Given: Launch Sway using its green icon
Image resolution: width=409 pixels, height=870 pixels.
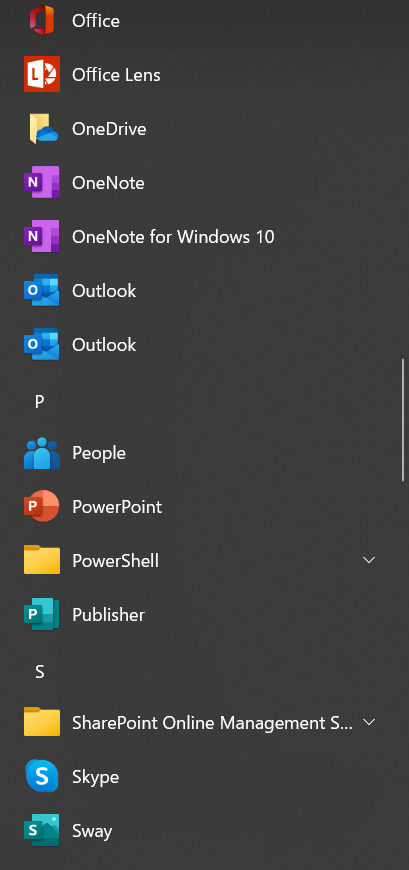Looking at the screenshot, I should click(42, 830).
